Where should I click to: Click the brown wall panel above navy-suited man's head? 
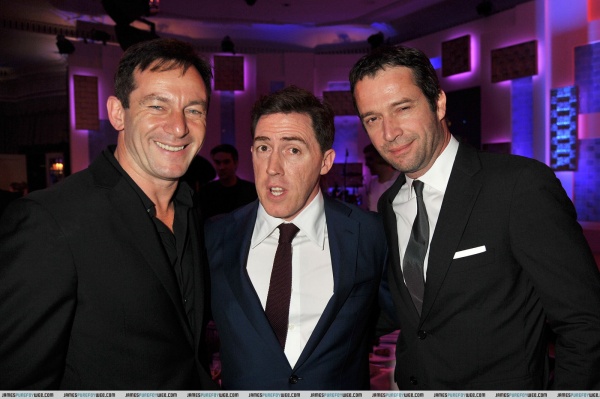pyautogui.click(x=228, y=73)
